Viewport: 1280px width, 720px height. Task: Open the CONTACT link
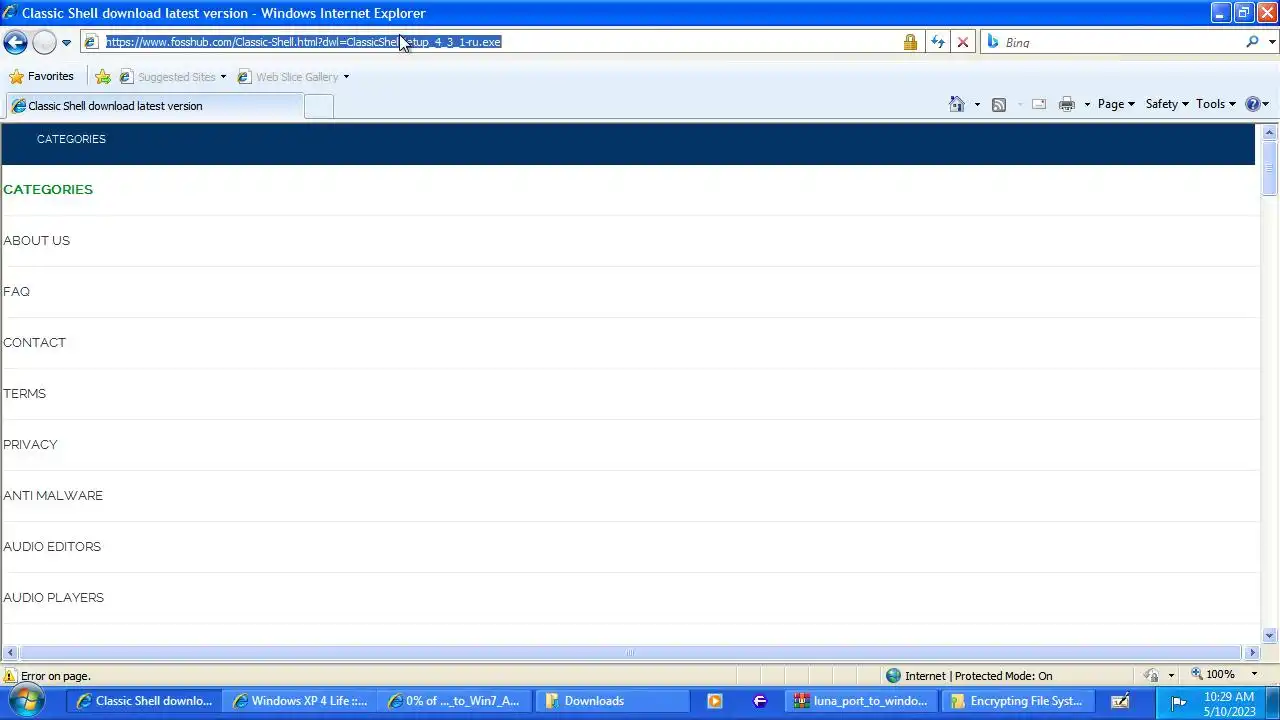34,342
